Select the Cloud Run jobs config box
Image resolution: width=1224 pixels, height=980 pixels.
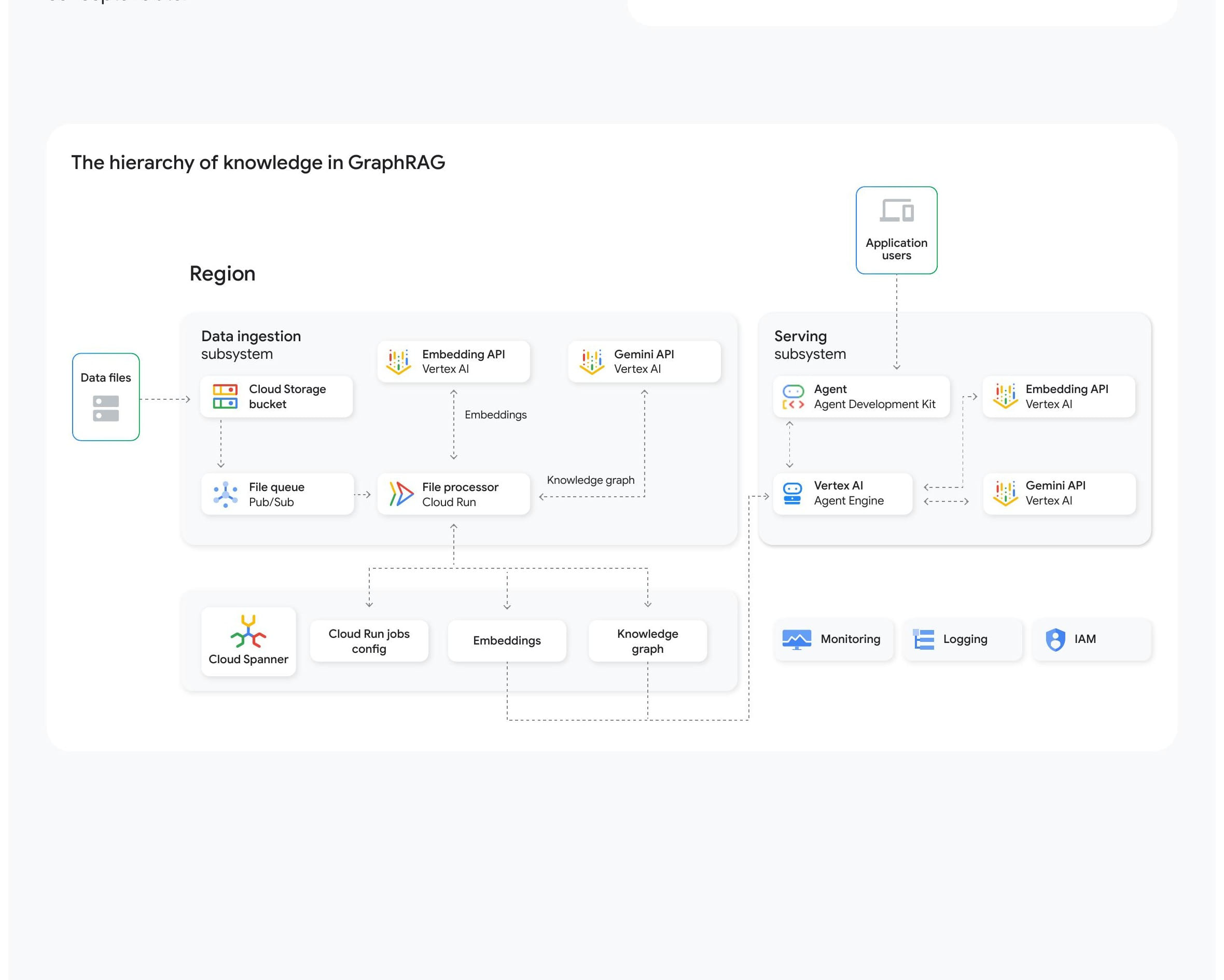click(369, 641)
